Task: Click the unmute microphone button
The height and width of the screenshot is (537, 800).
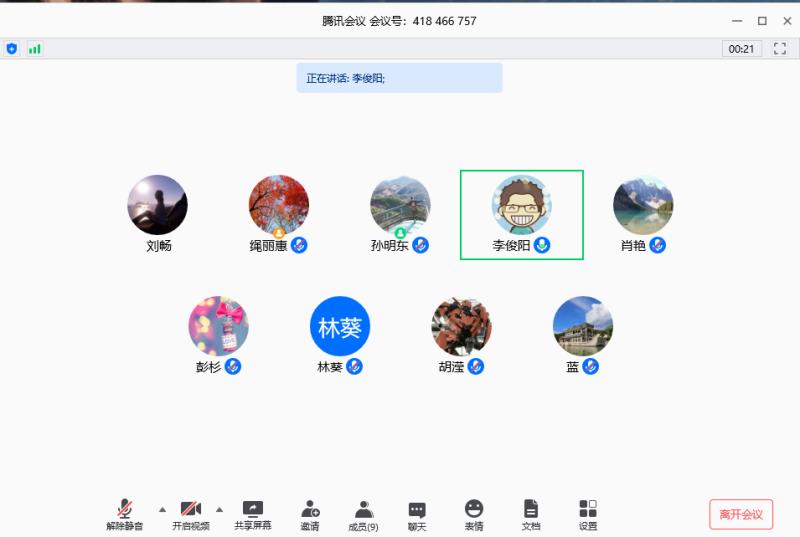Action: (124, 514)
